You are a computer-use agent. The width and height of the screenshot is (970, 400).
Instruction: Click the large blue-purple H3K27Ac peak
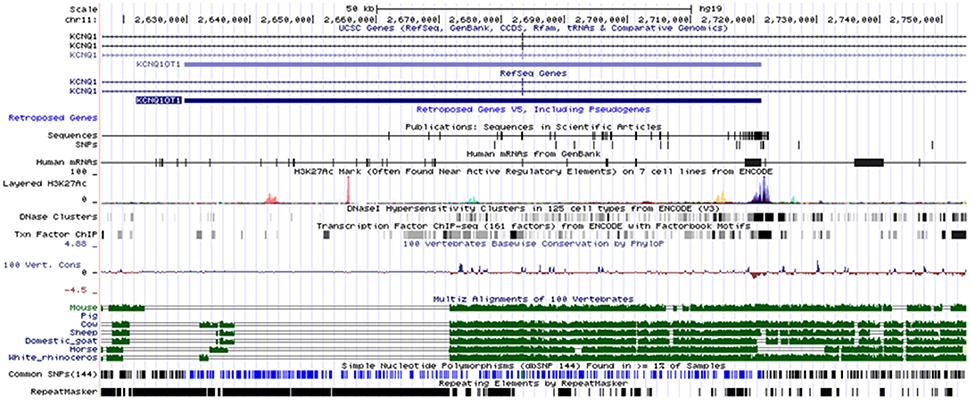click(x=763, y=190)
